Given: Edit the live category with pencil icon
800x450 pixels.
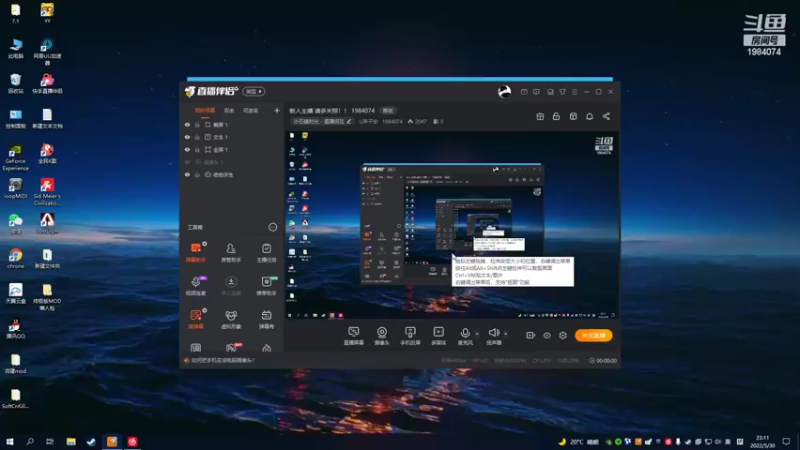Looking at the screenshot, I should pyautogui.click(x=349, y=121).
